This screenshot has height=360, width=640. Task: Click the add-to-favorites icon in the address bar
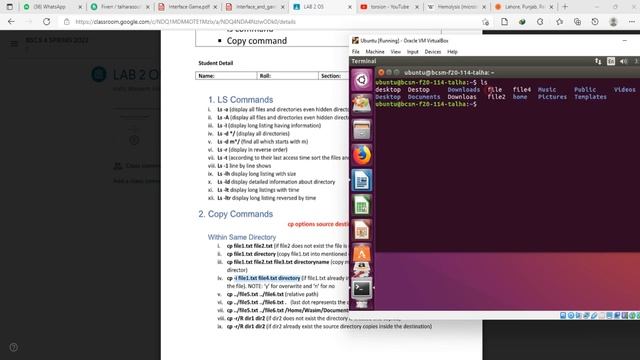[485, 22]
